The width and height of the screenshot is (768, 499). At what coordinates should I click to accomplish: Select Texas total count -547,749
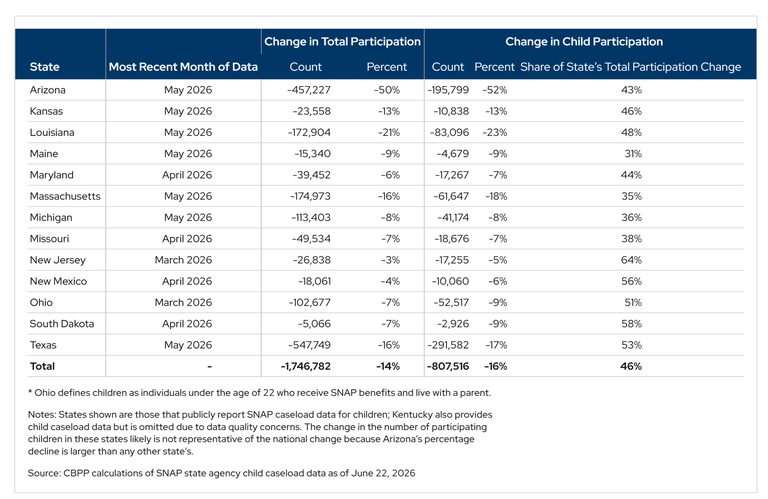(310, 345)
